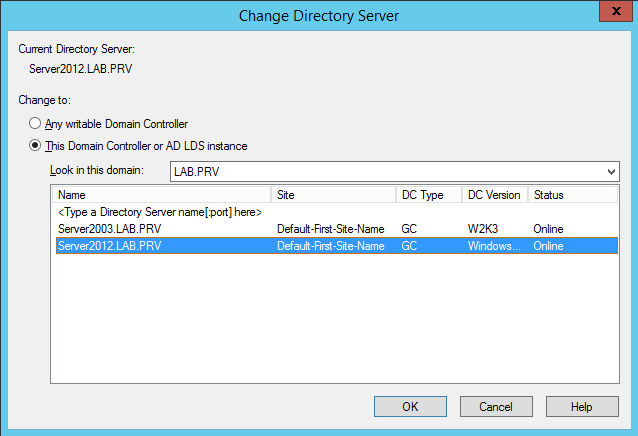Click 'Type a Directory Server name' entry row

pyautogui.click(x=160, y=212)
